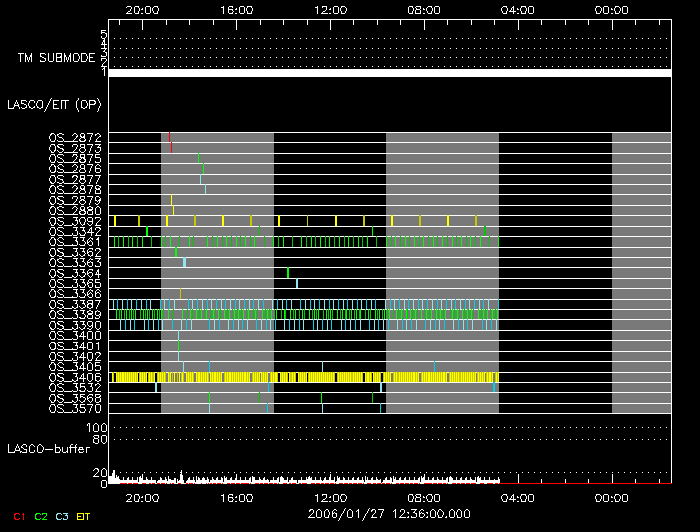The image size is (700, 532).
Task: Select the OS_2872 row label
Action: (74, 137)
